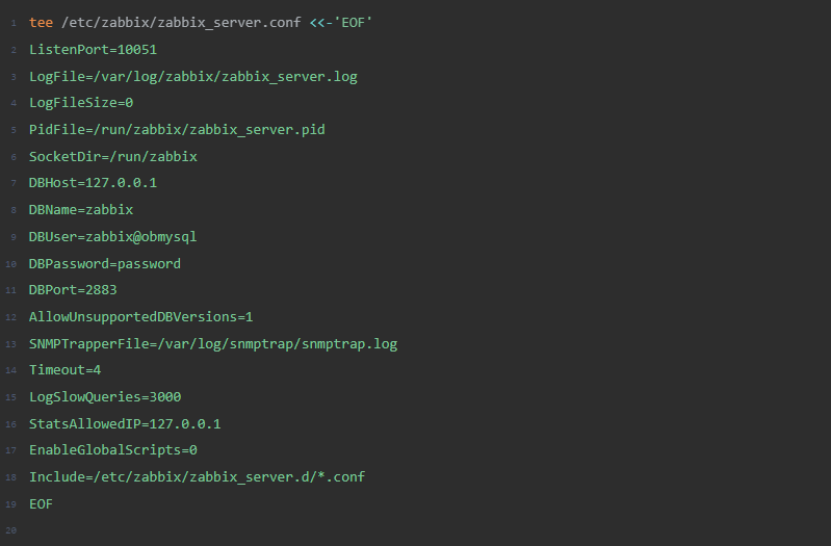Place cursor on the LogFile path line
The height and width of the screenshot is (546, 831).
pos(192,76)
